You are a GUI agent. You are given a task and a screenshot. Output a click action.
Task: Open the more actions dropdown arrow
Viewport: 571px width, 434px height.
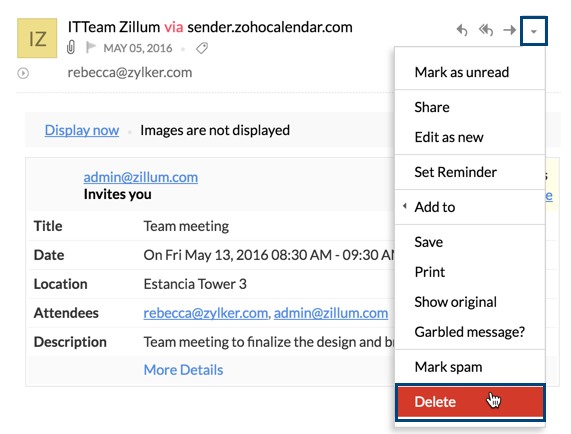pos(533,31)
